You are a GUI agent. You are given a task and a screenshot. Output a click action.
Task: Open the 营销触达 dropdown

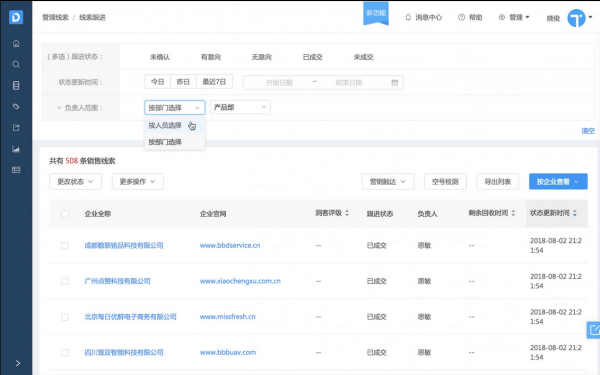[x=388, y=181]
